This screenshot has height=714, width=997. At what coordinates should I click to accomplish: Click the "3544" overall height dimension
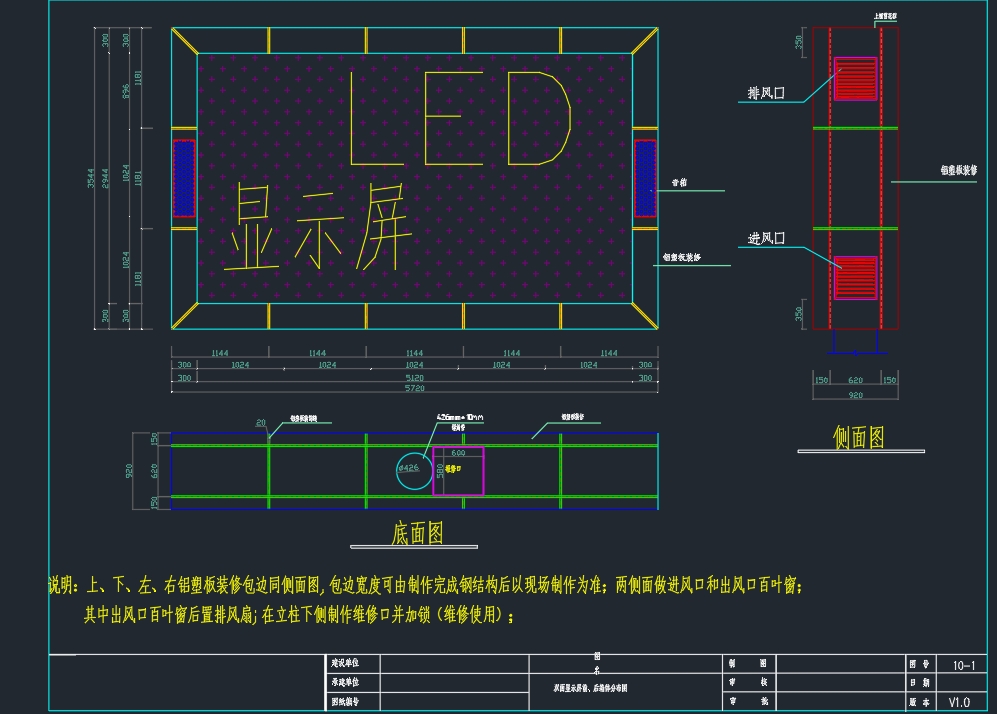[x=91, y=178]
